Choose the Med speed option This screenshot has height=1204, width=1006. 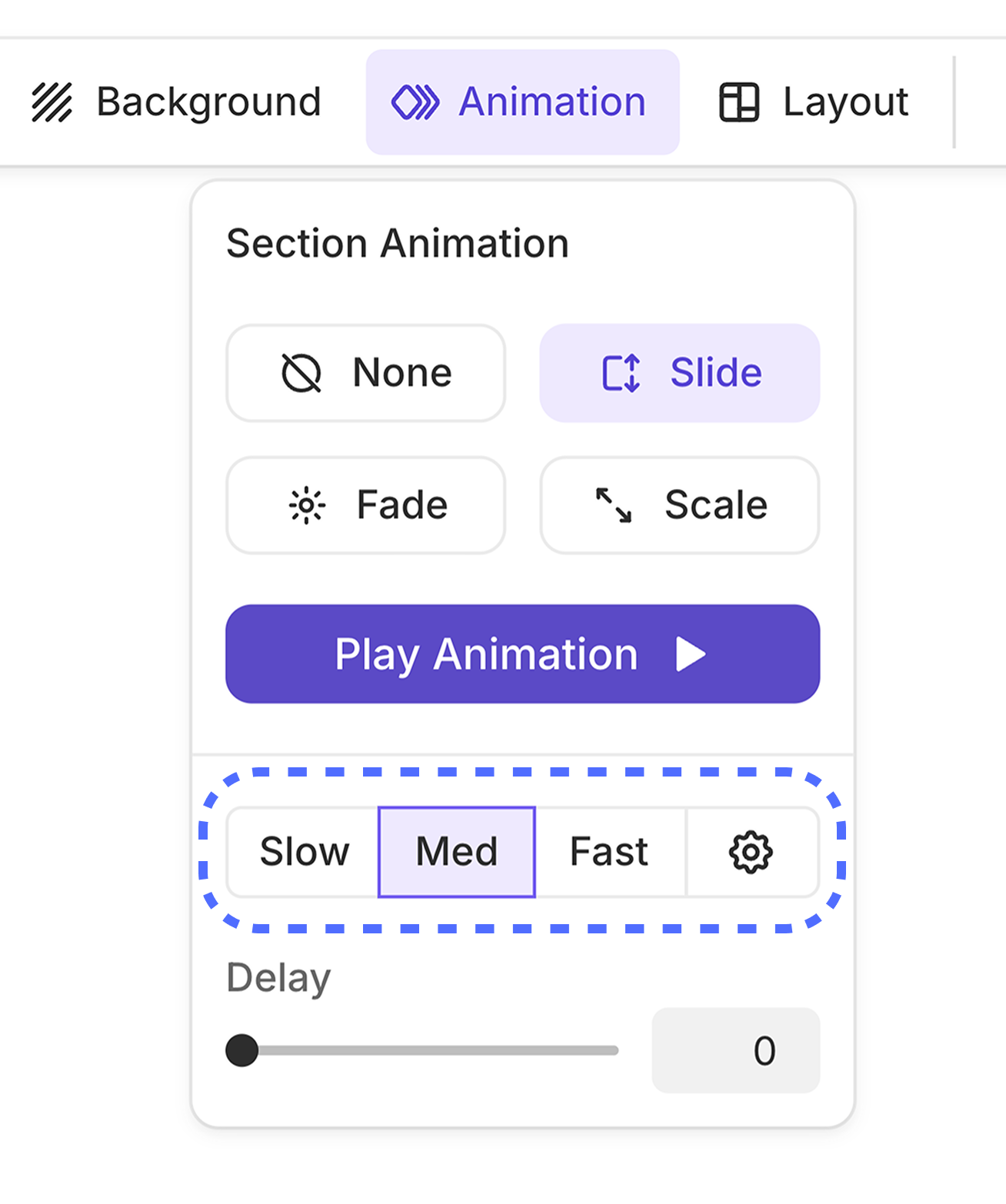coord(457,852)
